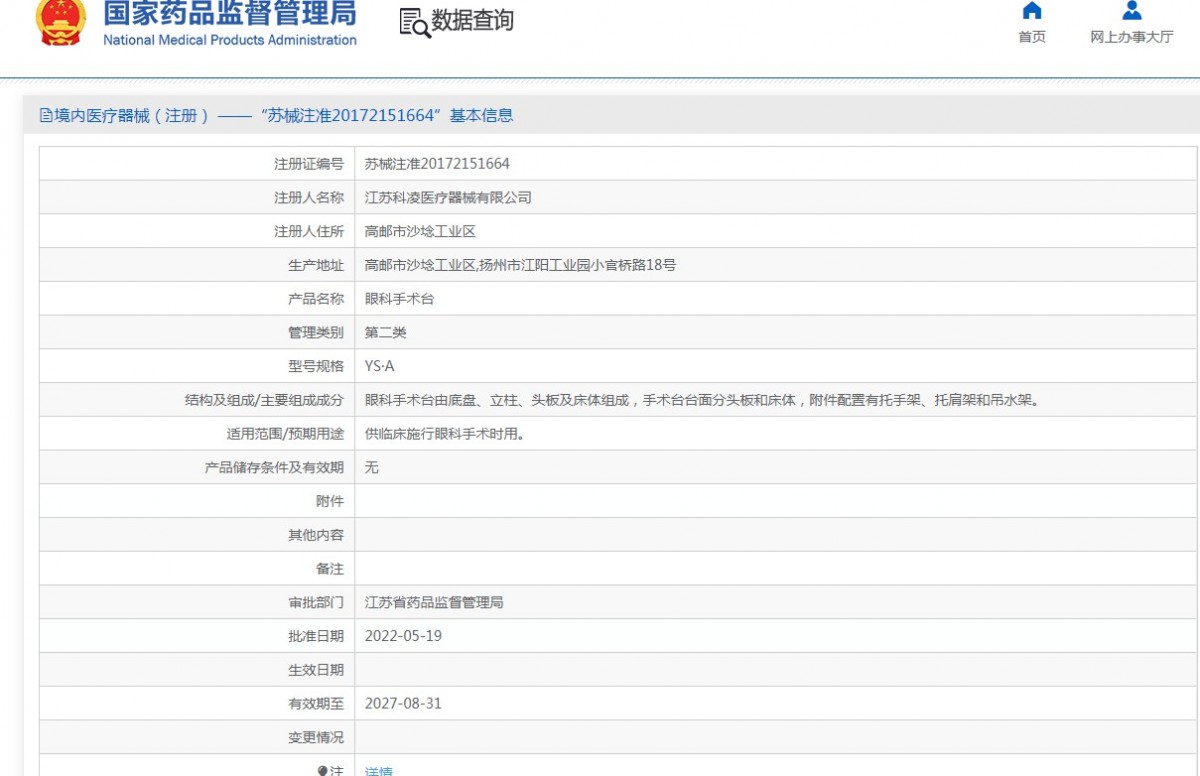Click the 第二类 management category value

[x=386, y=333]
